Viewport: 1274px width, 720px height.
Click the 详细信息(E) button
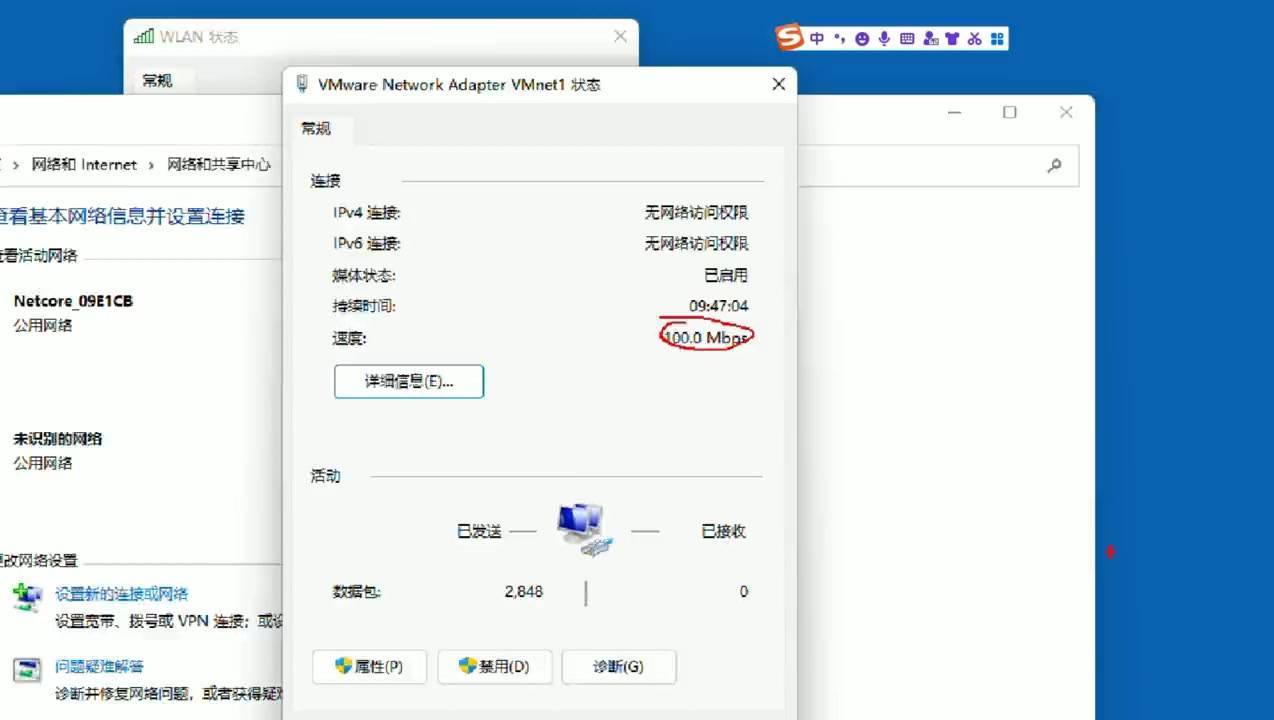coord(408,381)
